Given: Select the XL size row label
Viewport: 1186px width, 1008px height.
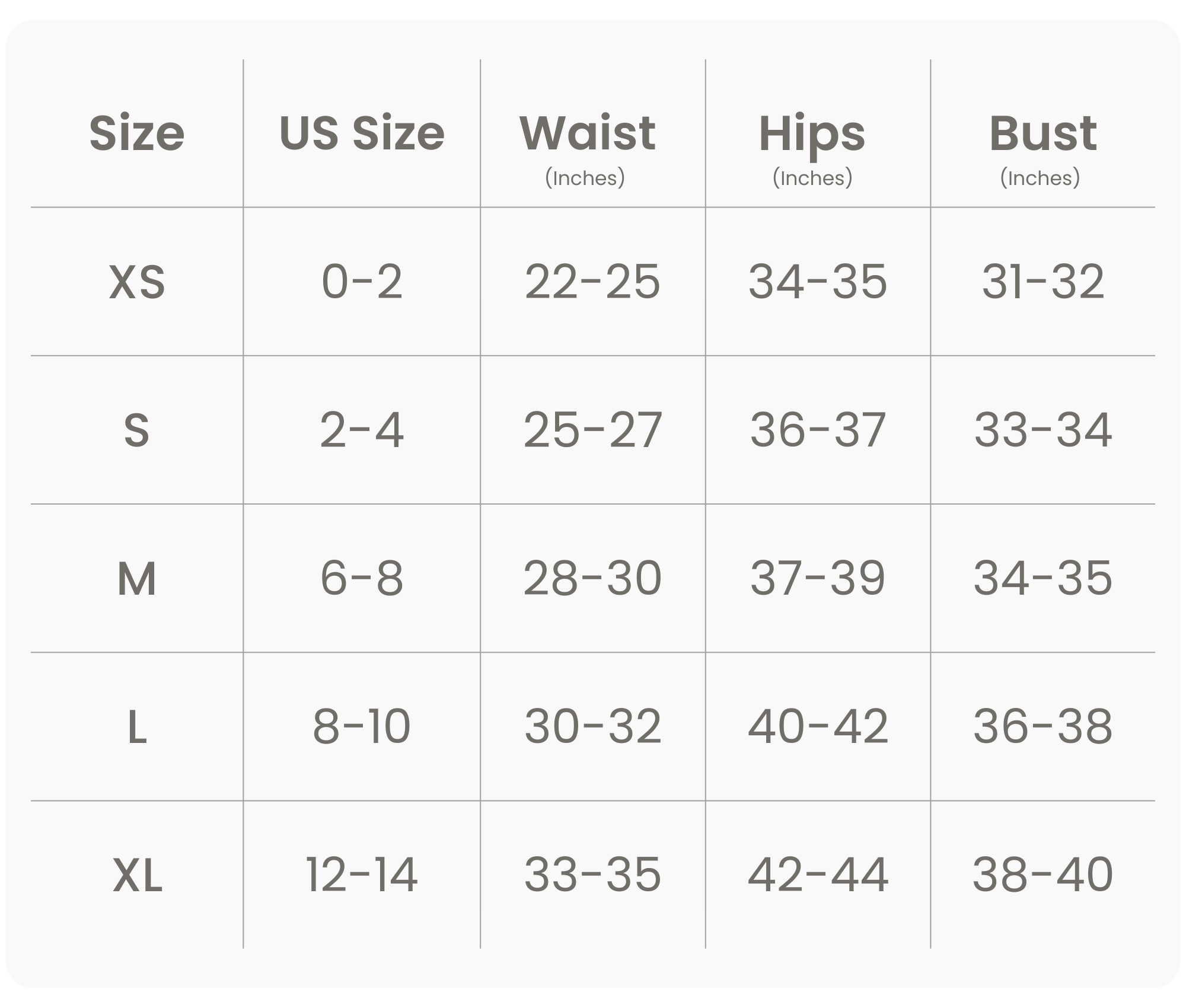Looking at the screenshot, I should 137,875.
